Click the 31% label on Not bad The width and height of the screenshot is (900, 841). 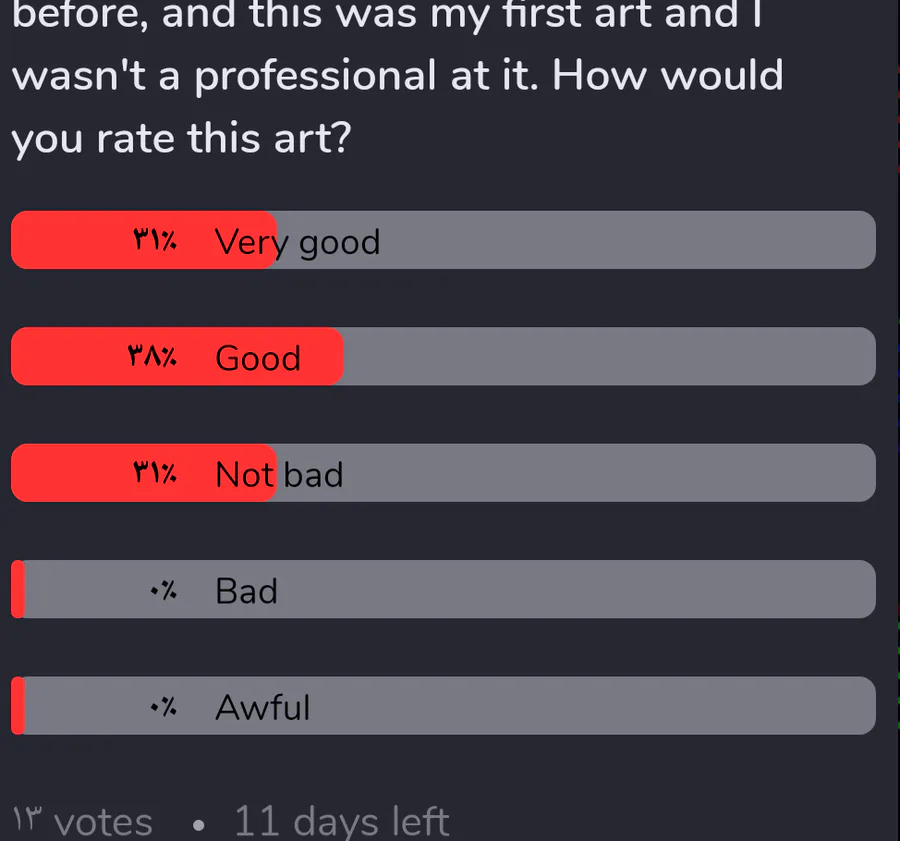155,473
